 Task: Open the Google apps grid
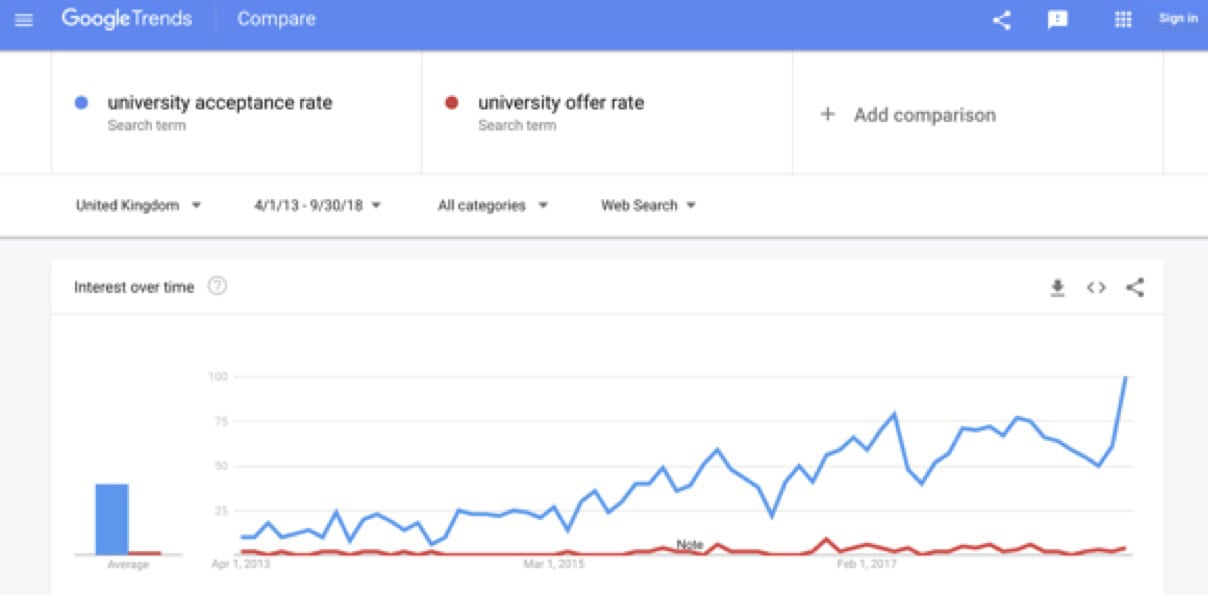click(x=1122, y=19)
